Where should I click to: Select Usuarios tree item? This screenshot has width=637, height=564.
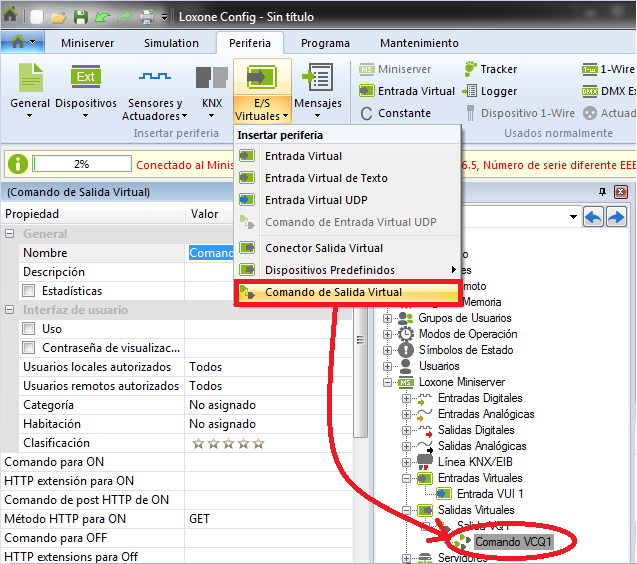coord(439,366)
